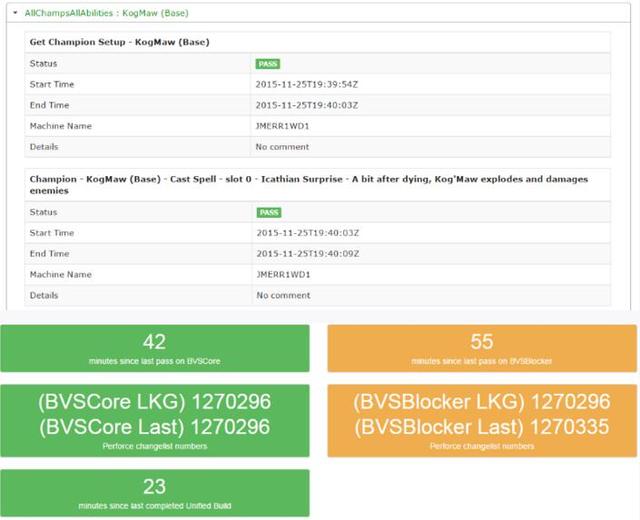Viewport: 640px width, 520px height.
Task: Click the Start Time label in Champion Setup table
Action: 52,84
